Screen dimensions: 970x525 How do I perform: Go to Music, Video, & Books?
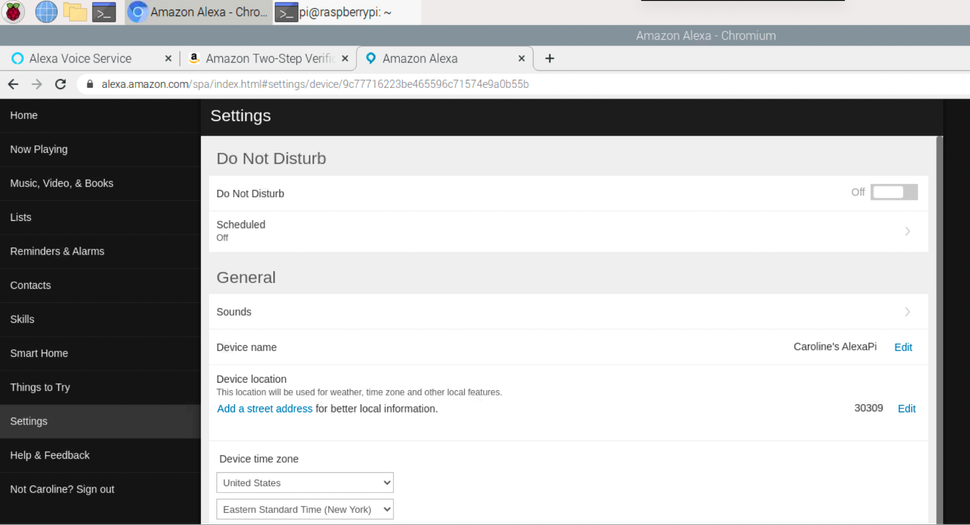(x=62, y=183)
